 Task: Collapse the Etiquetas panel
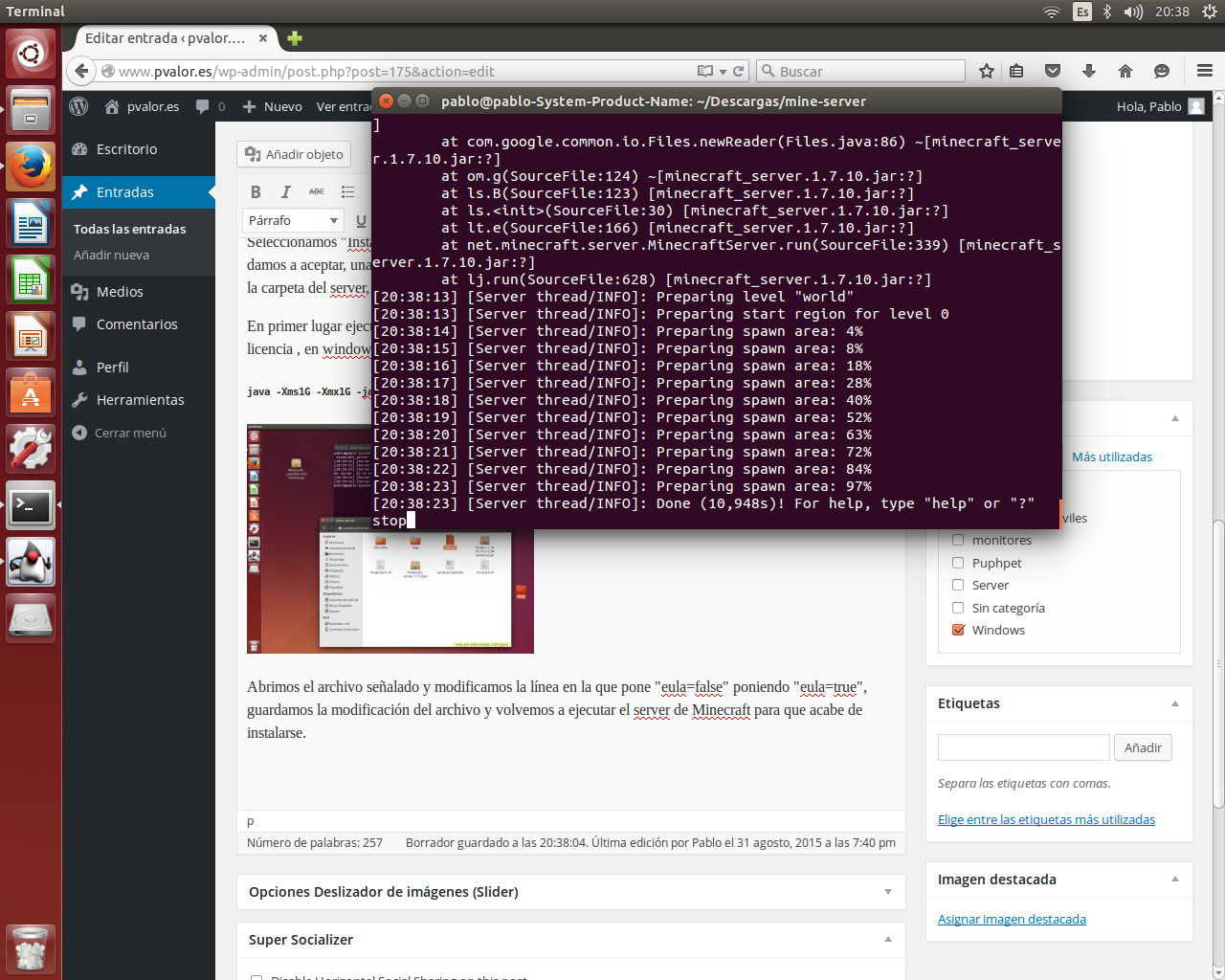pyautogui.click(x=1175, y=703)
